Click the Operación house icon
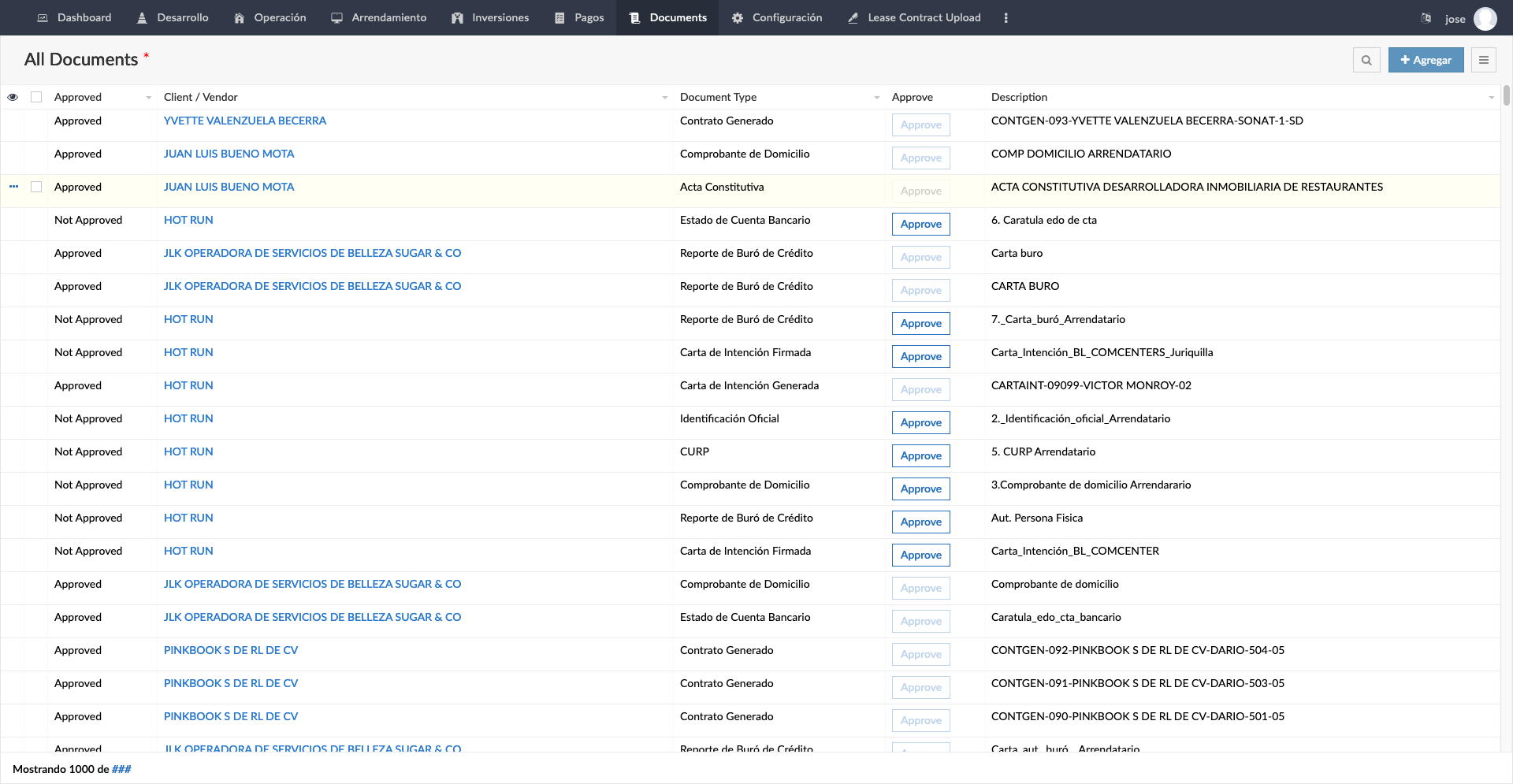1513x784 pixels. point(240,17)
